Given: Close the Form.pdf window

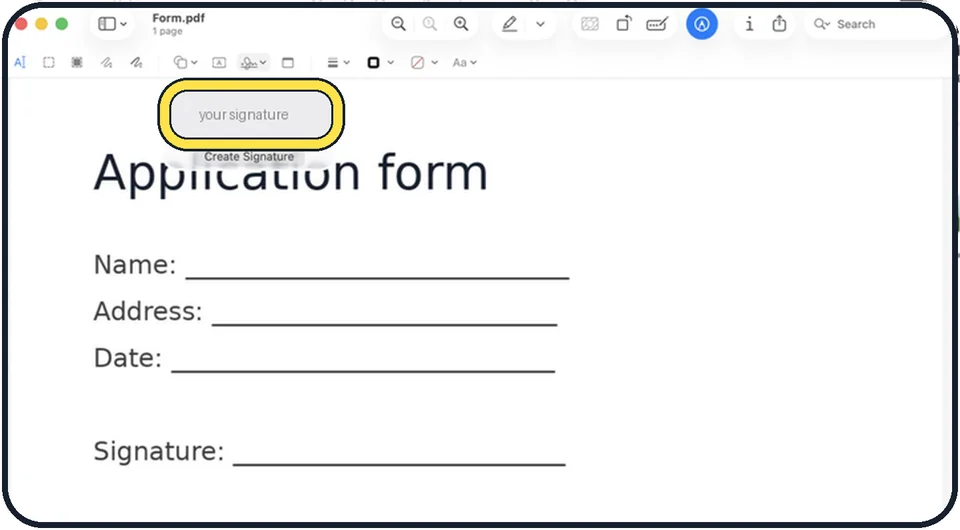Looking at the screenshot, I should [21, 24].
